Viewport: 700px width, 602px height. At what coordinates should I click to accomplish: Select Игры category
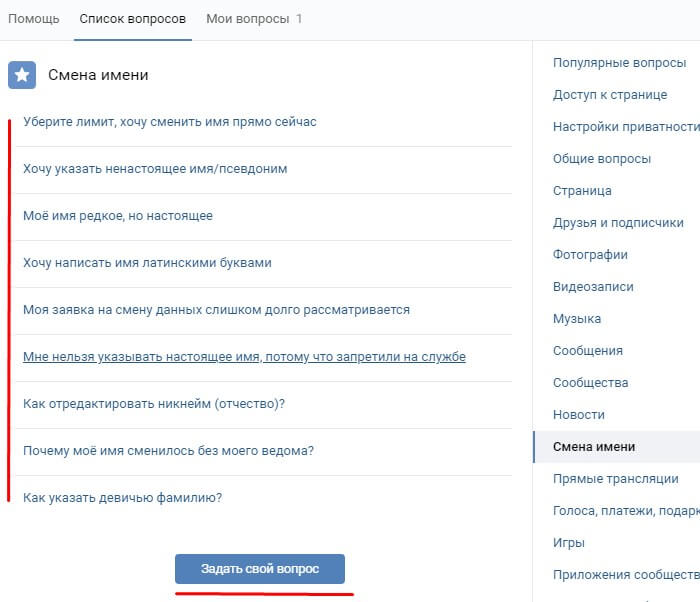[x=569, y=543]
